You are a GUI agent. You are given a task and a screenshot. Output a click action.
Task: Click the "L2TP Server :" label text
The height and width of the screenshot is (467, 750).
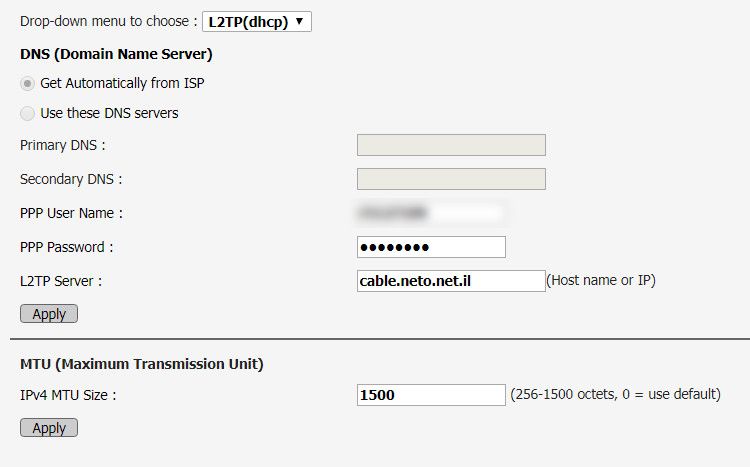click(60, 281)
